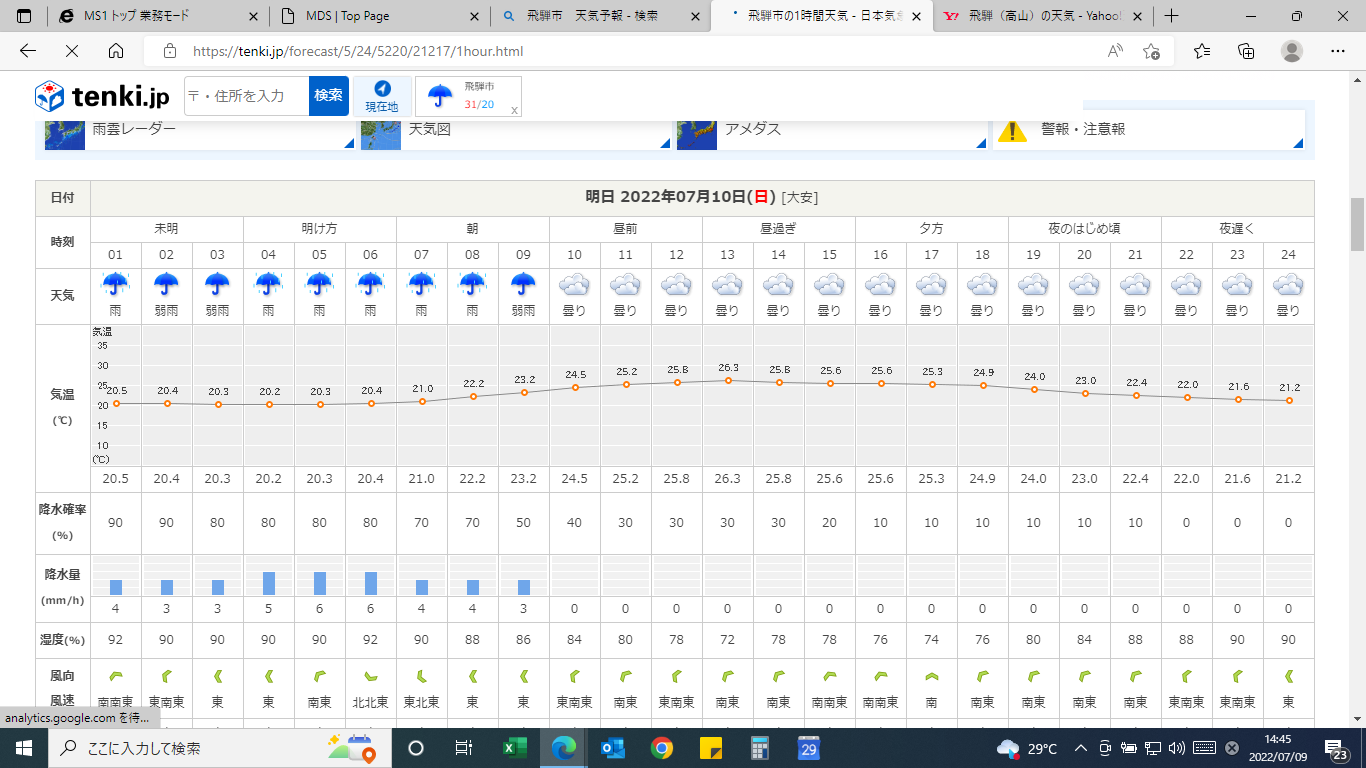Open a new browser tab
The image size is (1366, 768).
1171,16
